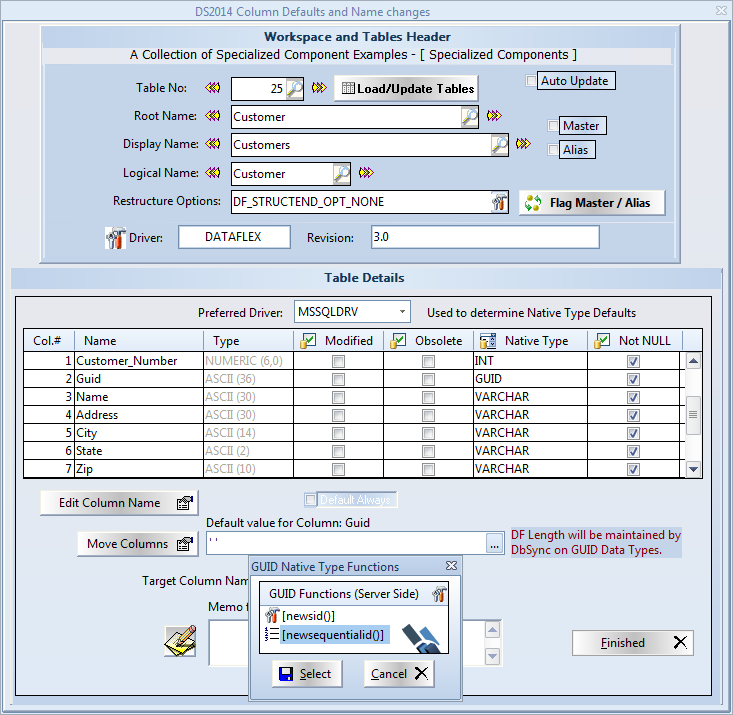Open the Restructure Options tools icon
This screenshot has height=715, width=733.
coord(500,202)
